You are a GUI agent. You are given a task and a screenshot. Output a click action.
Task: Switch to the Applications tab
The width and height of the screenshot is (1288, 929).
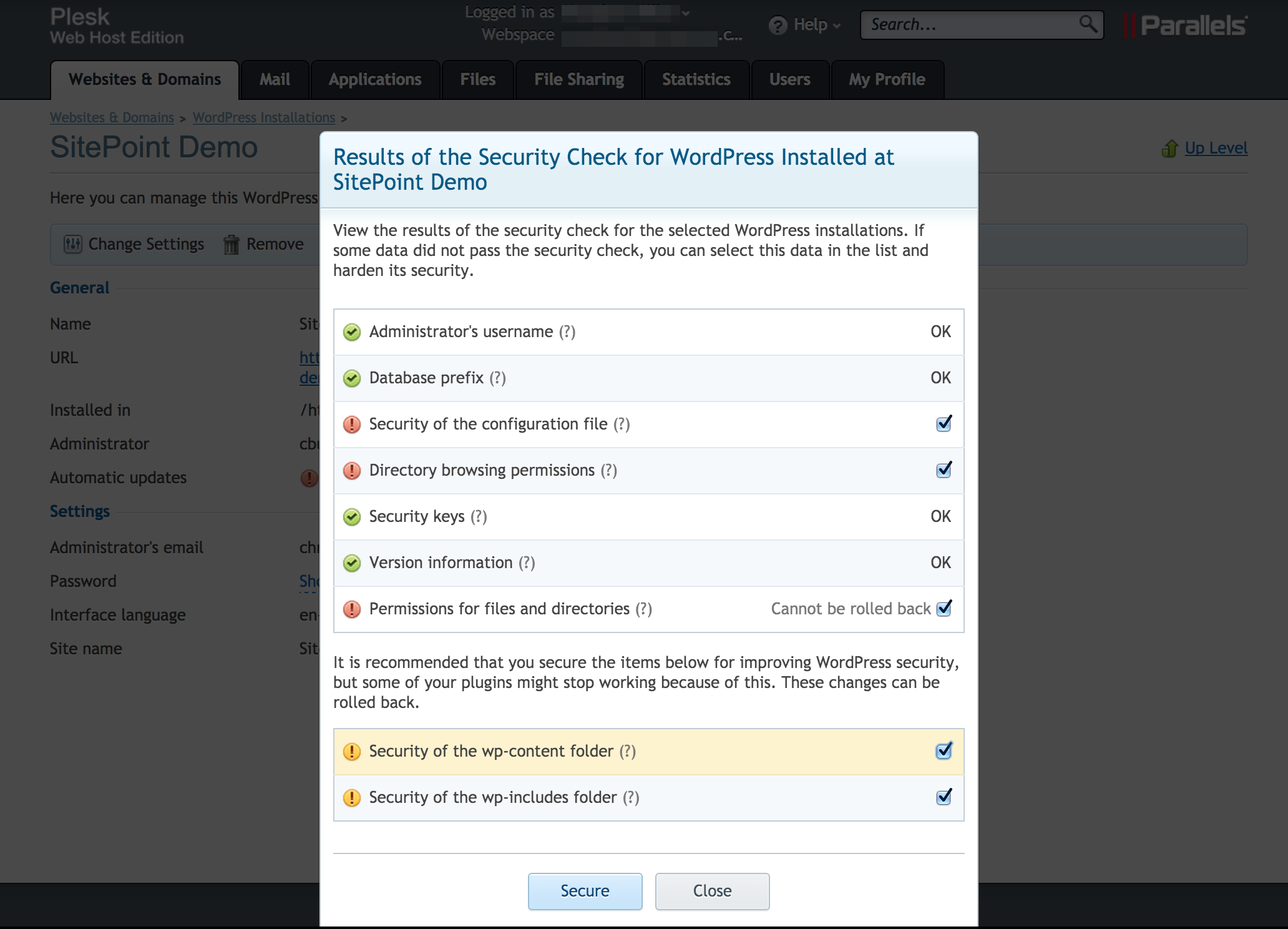coord(375,80)
